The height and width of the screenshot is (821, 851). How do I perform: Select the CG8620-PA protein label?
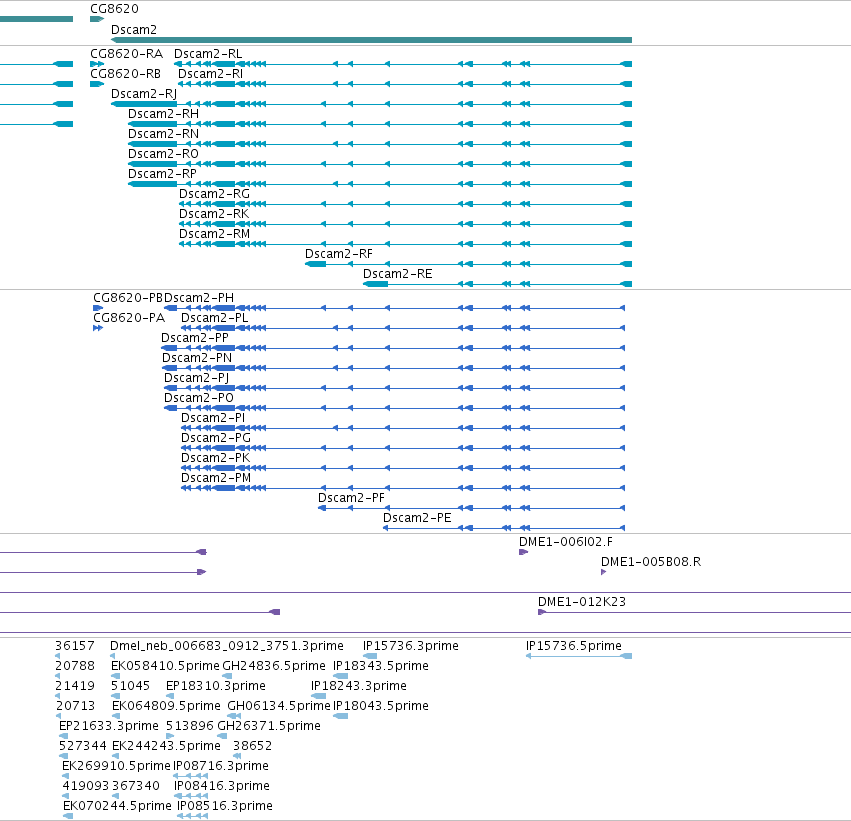[129, 318]
